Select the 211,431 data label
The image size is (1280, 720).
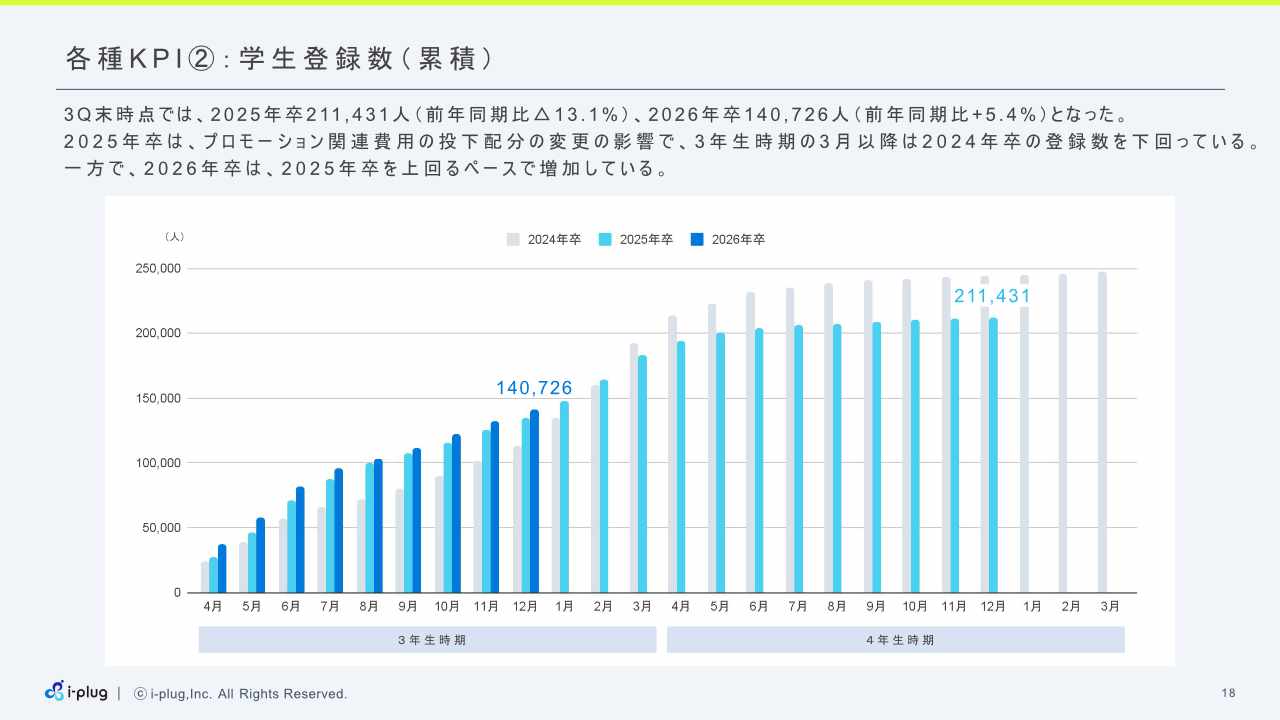coord(992,296)
